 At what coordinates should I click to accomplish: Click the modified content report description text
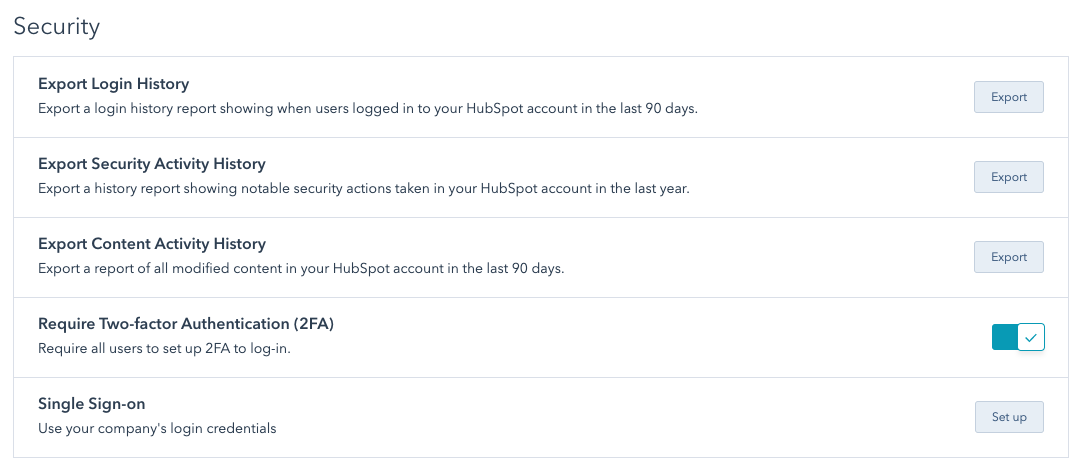coord(300,268)
